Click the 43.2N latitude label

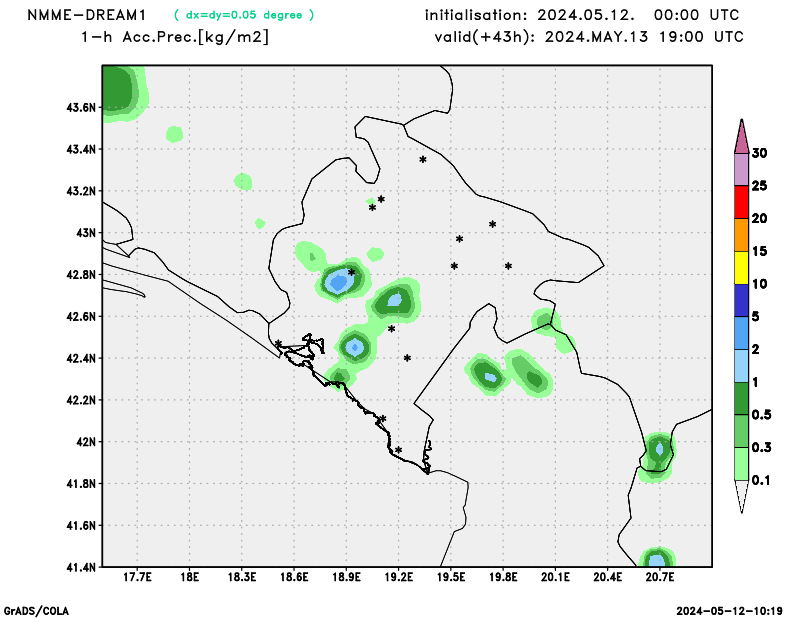81,191
